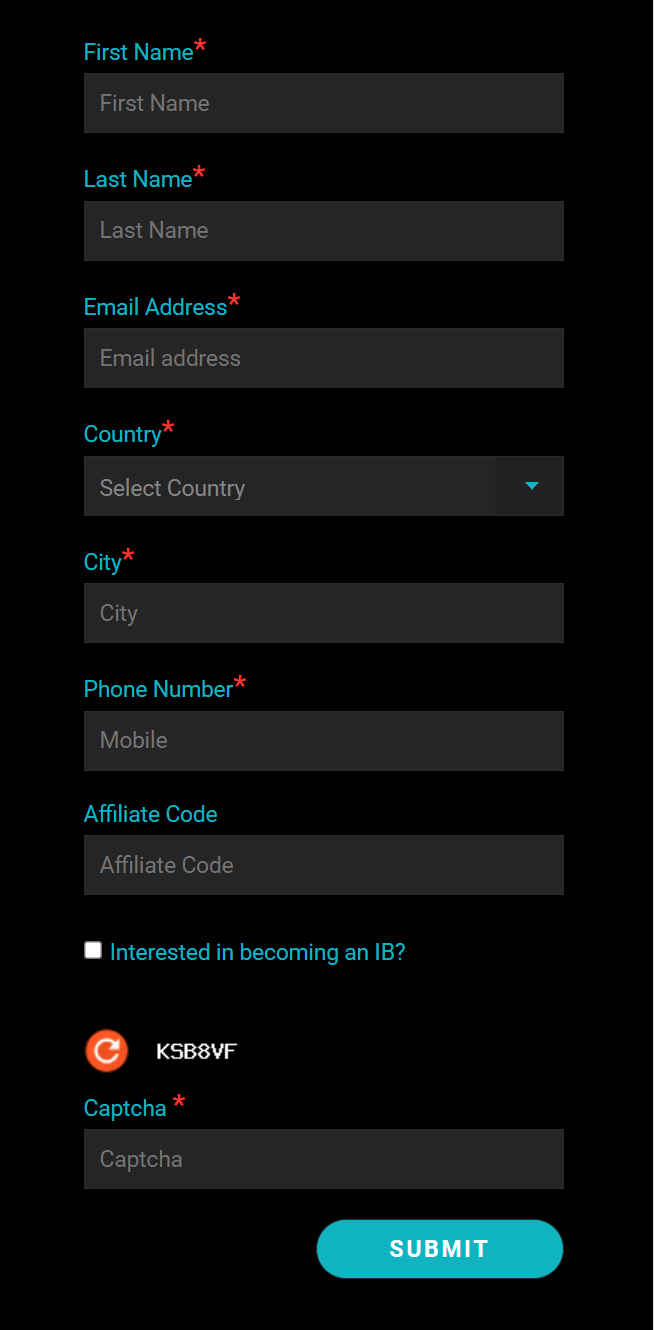Click the First Name label text
The height and width of the screenshot is (1330, 654).
tap(138, 52)
